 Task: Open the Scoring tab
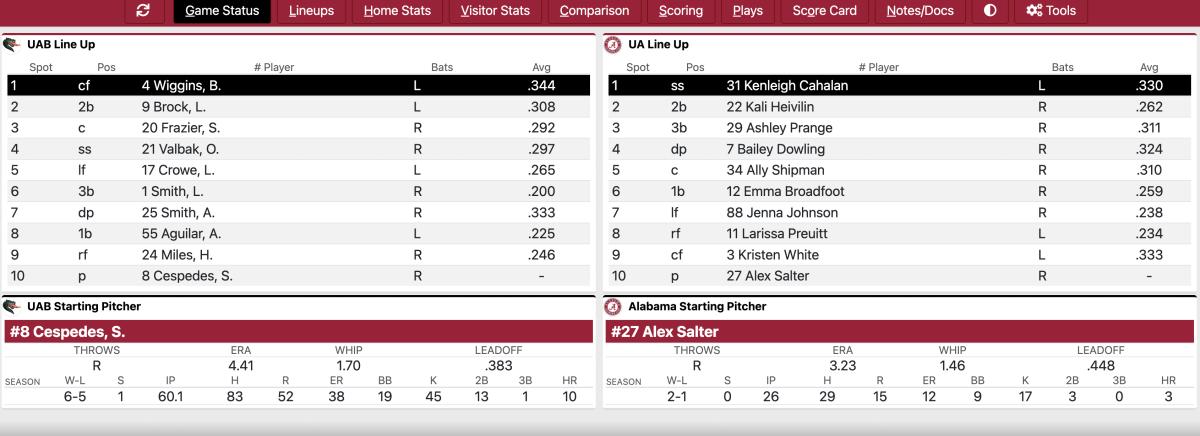(681, 11)
